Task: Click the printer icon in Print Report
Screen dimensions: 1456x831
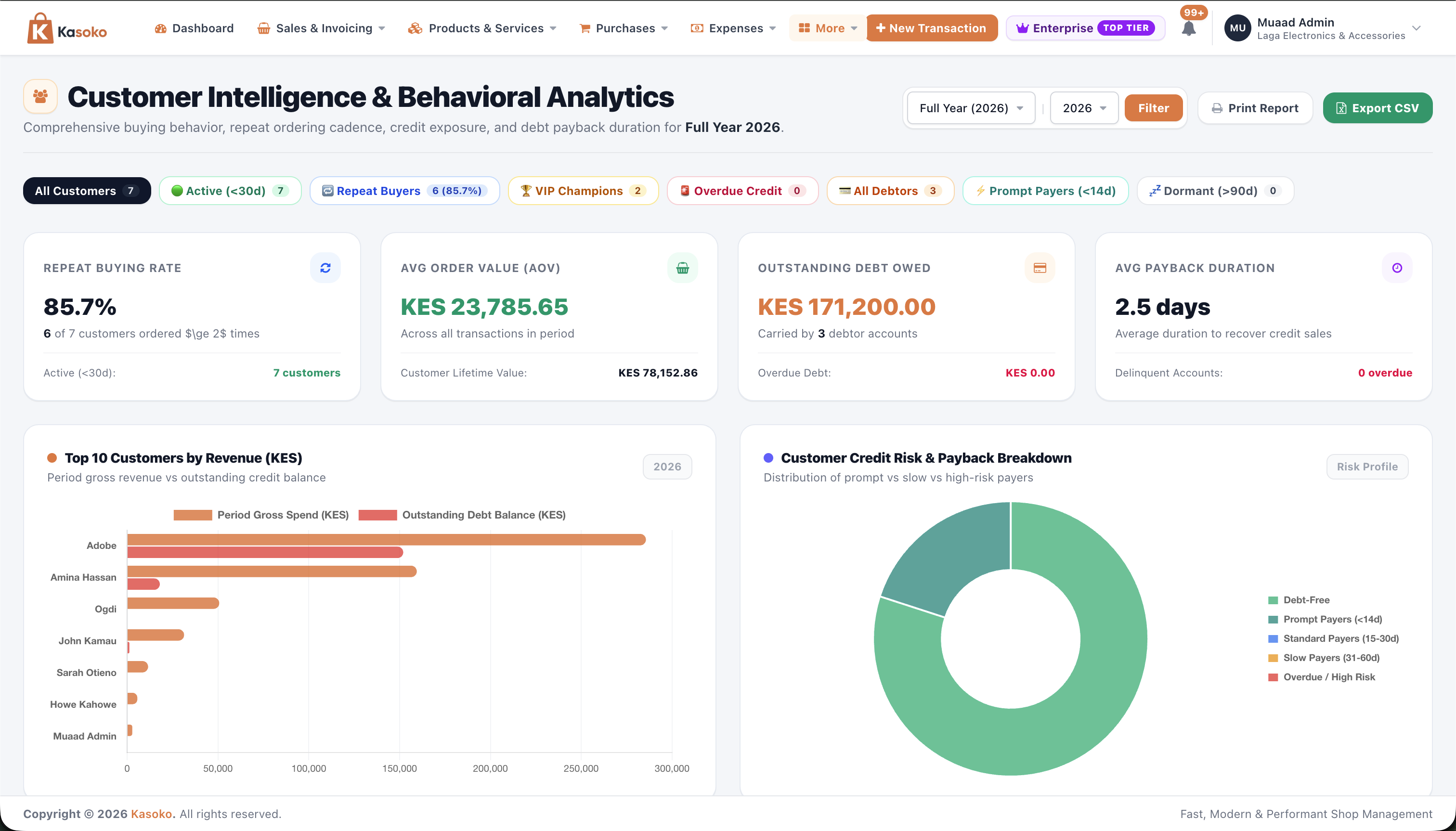Action: click(1217, 108)
